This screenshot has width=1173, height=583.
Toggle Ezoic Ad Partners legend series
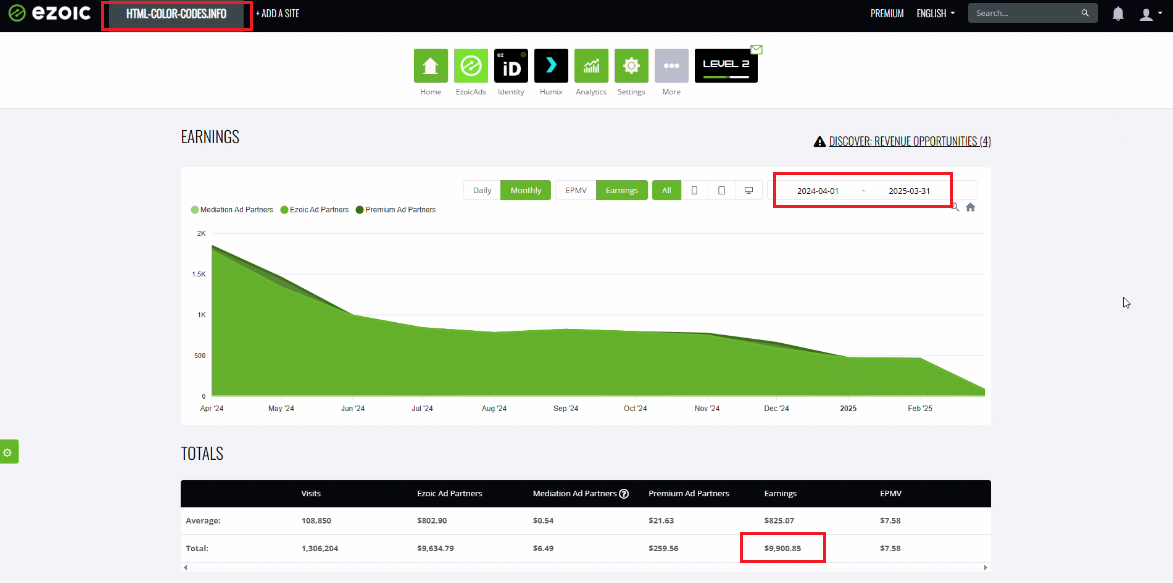[x=315, y=210]
